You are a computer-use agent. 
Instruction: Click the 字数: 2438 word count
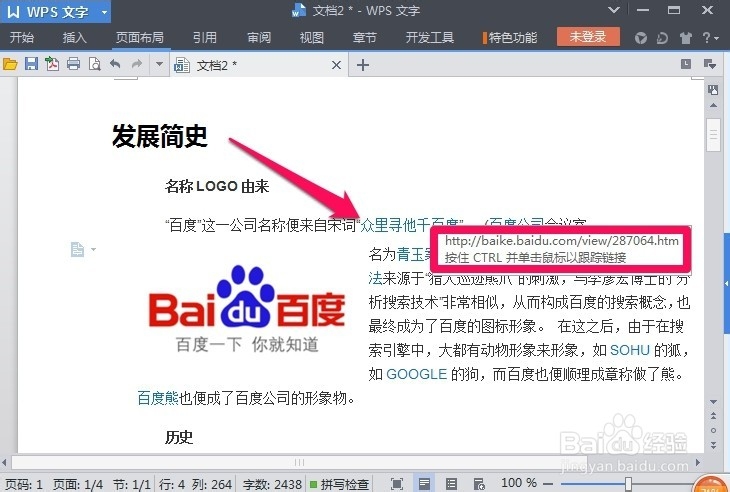pos(272,484)
